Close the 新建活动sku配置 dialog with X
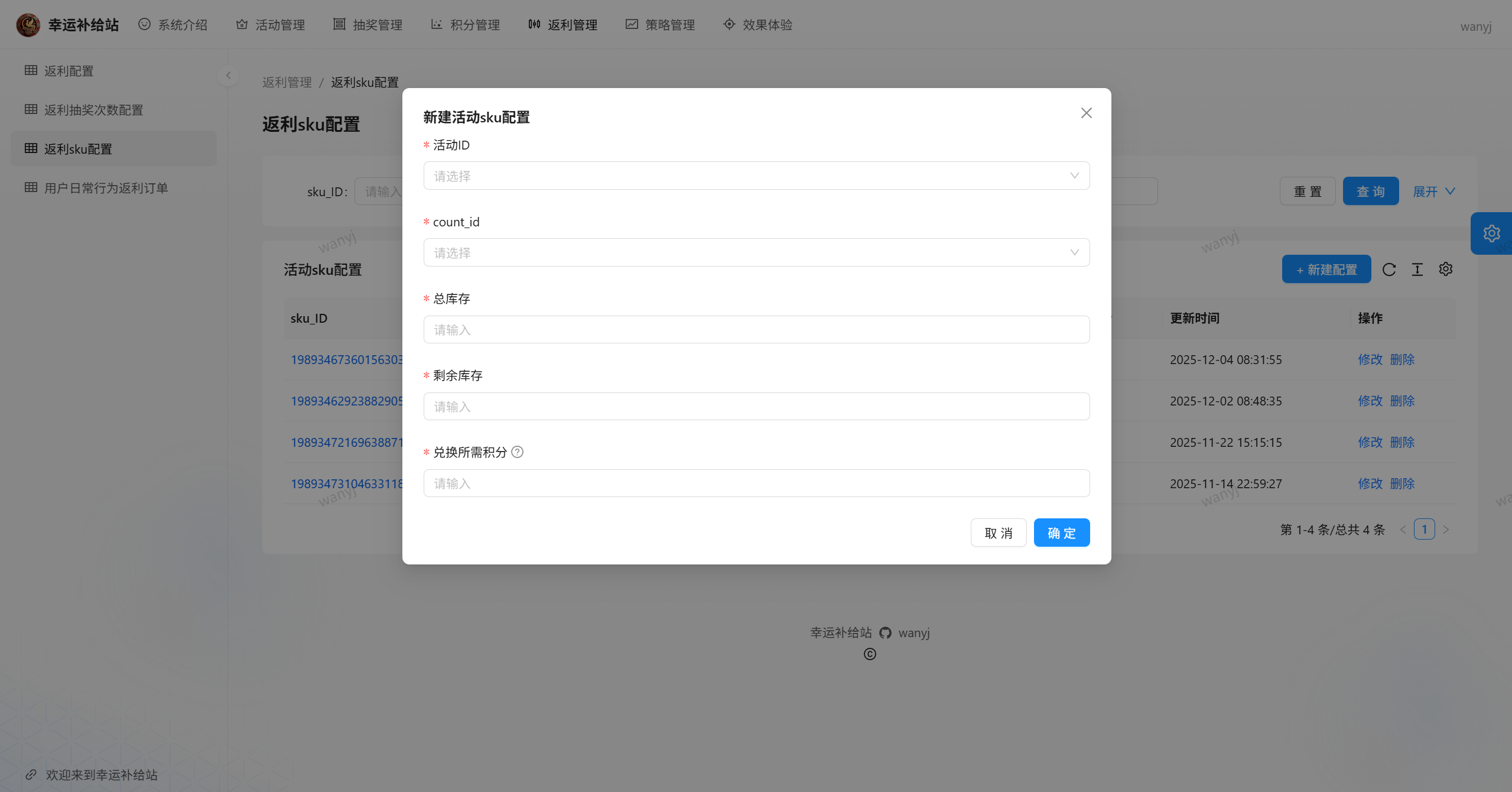 1086,113
